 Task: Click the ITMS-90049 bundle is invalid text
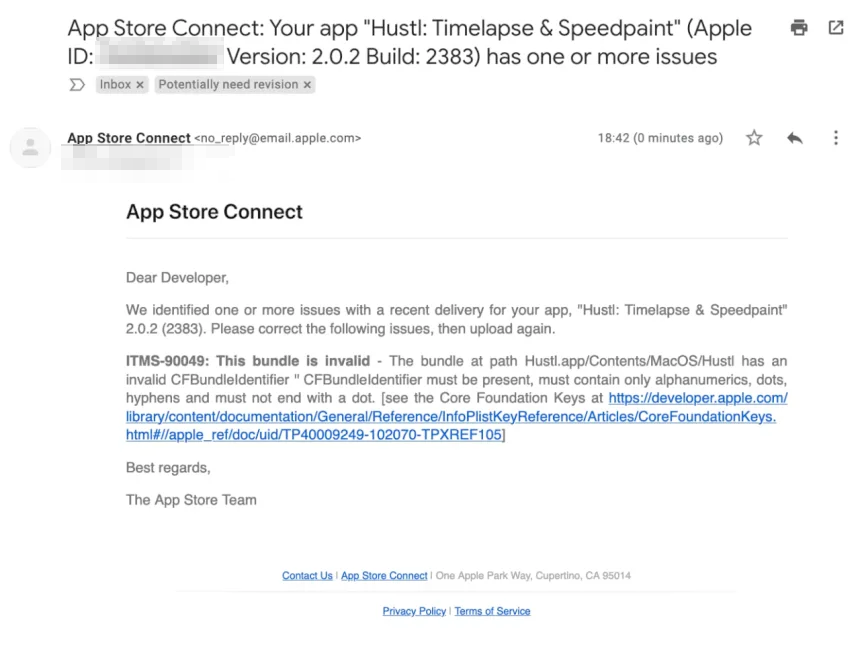click(248, 361)
